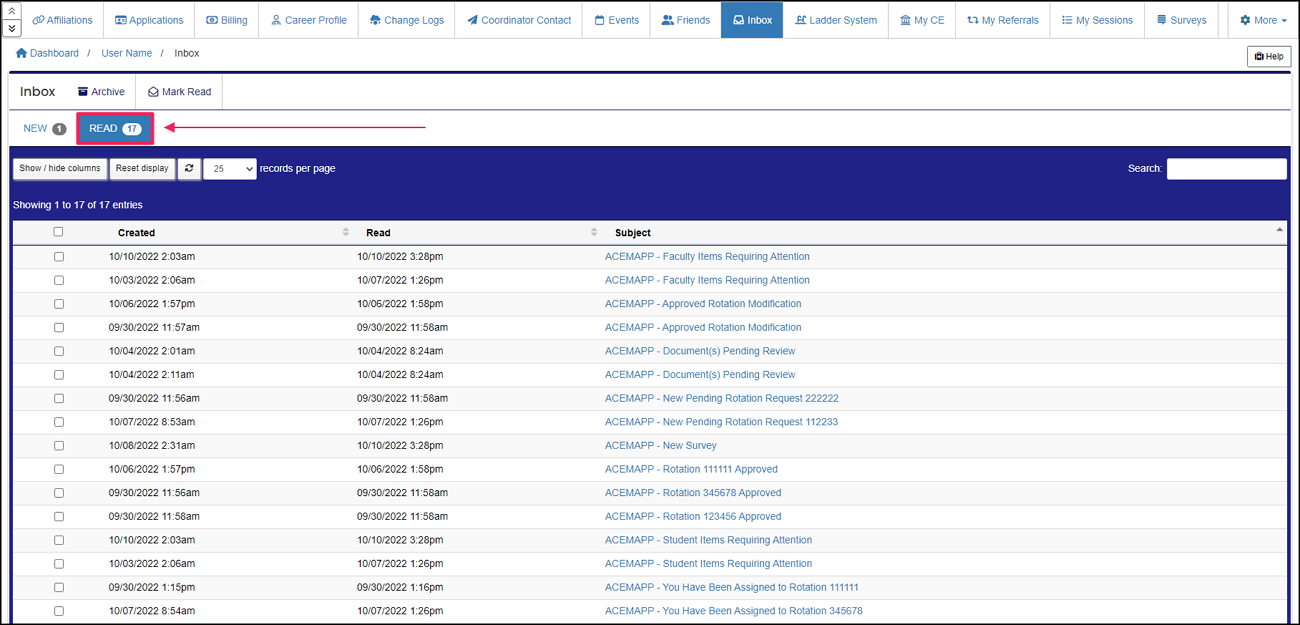The height and width of the screenshot is (625, 1300).
Task: Open the Dashboard home icon in breadcrumb
Action: coord(19,52)
